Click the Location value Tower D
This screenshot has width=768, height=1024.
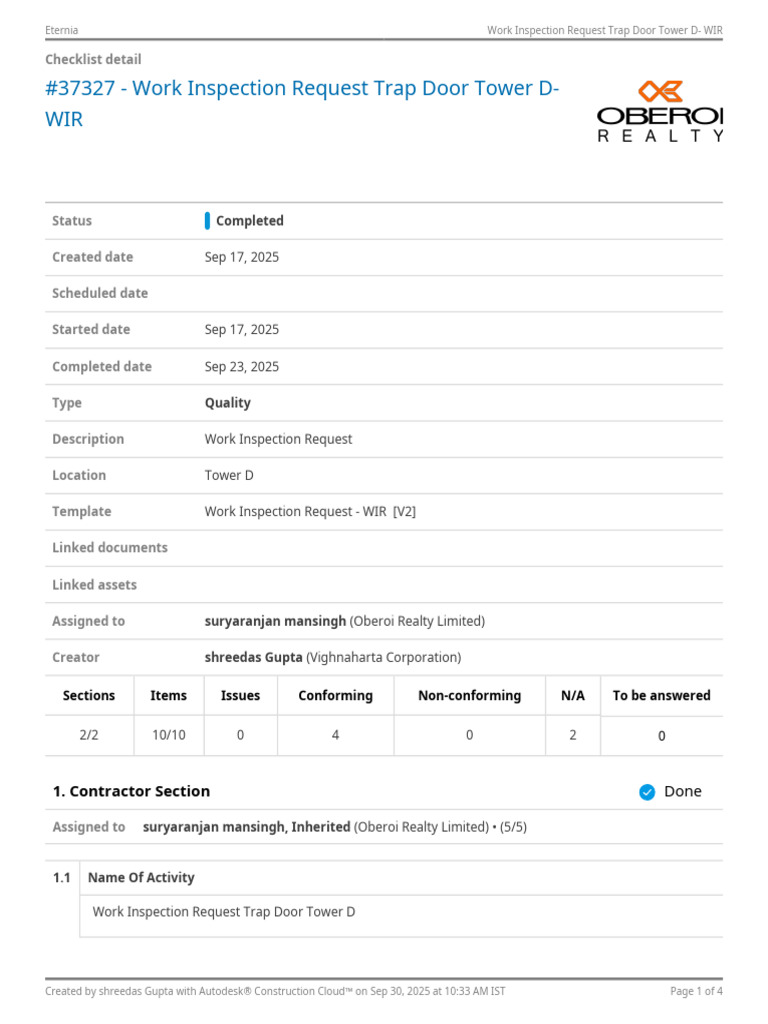pos(229,475)
